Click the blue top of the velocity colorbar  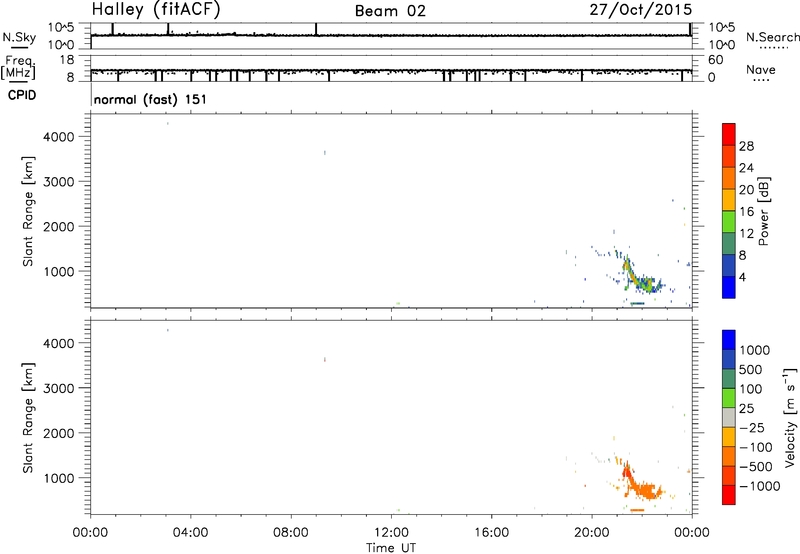tap(729, 340)
